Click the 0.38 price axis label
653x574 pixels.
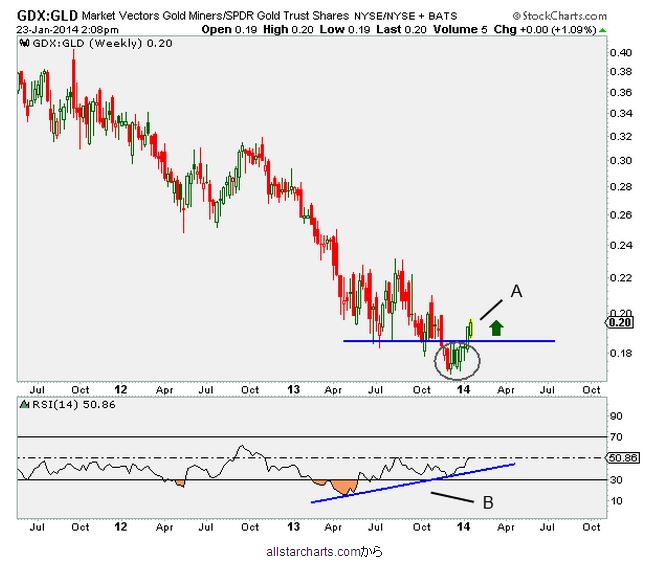tap(621, 72)
